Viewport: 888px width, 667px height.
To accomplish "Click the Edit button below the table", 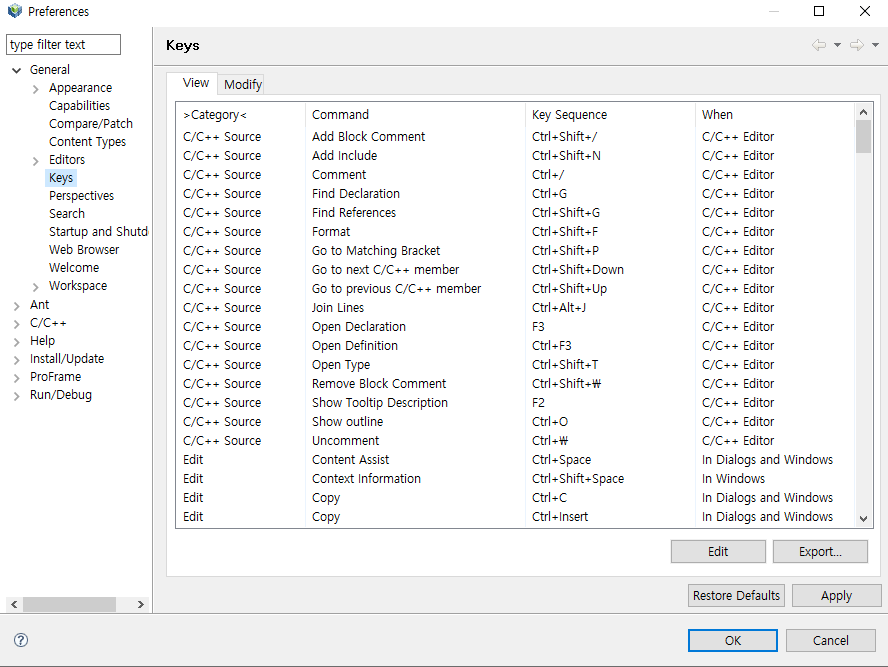I will [718, 551].
